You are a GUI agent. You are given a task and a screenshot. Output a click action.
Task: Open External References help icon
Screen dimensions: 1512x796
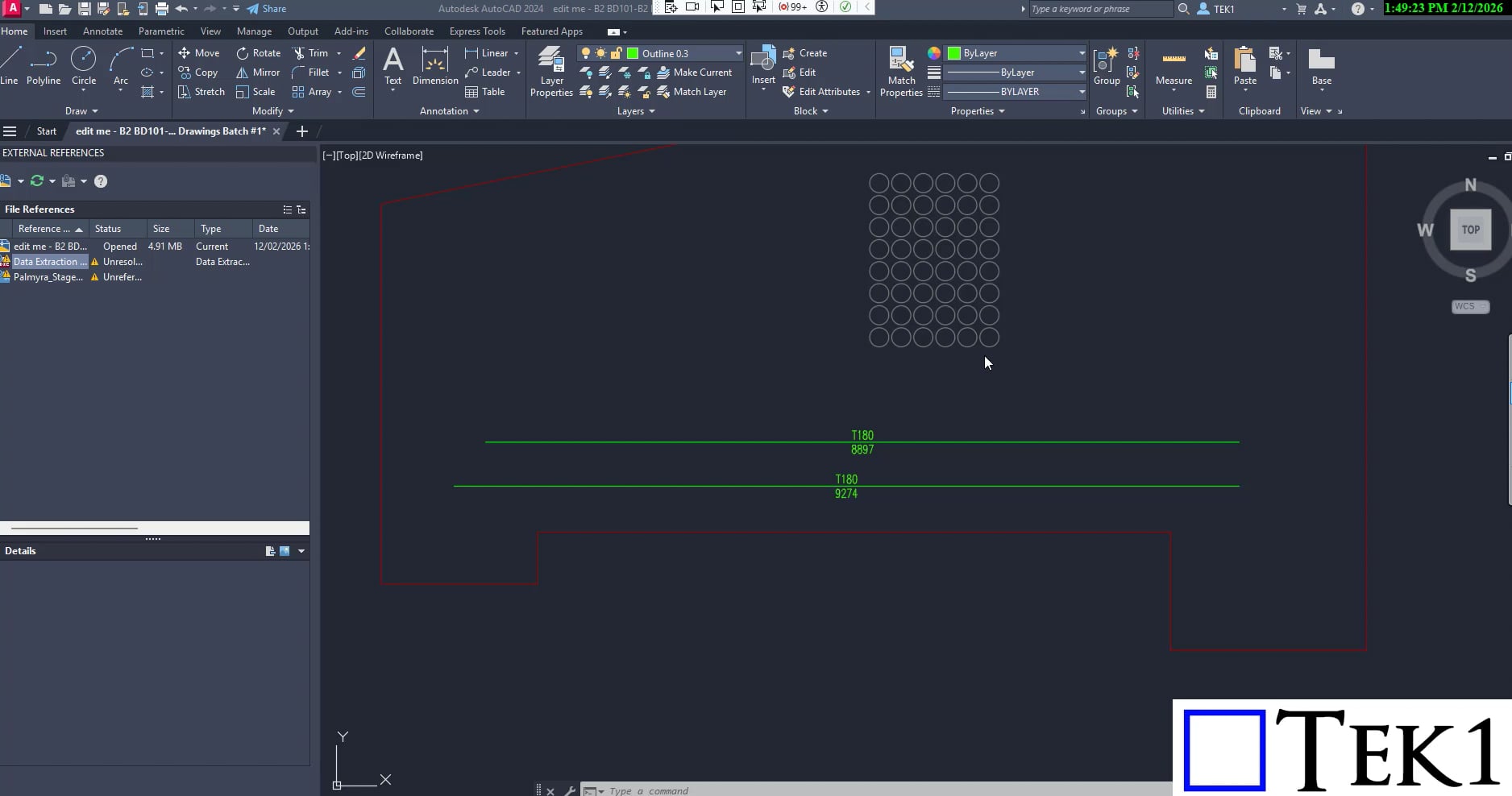pos(101,181)
